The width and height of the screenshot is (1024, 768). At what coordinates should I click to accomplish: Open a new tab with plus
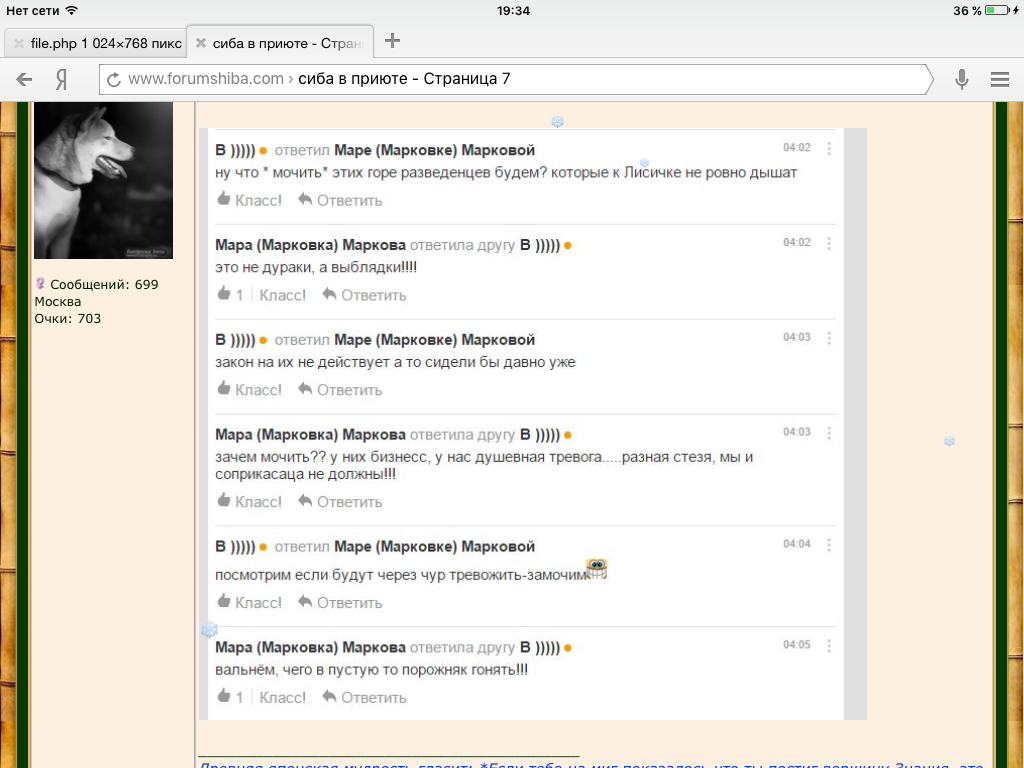pyautogui.click(x=393, y=41)
